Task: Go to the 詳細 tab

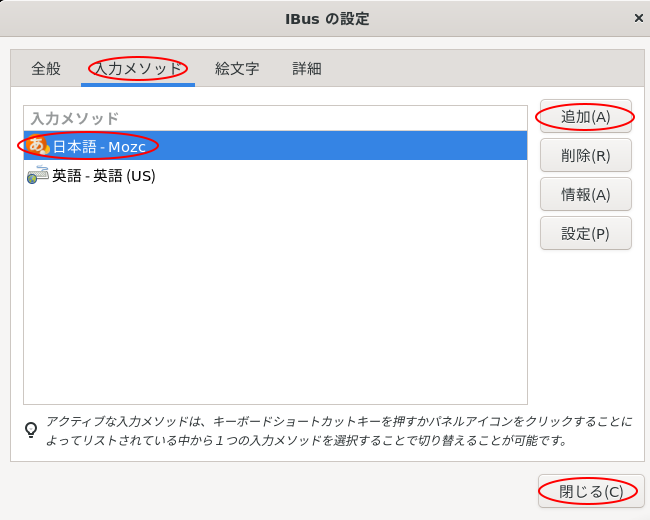Action: tap(307, 68)
